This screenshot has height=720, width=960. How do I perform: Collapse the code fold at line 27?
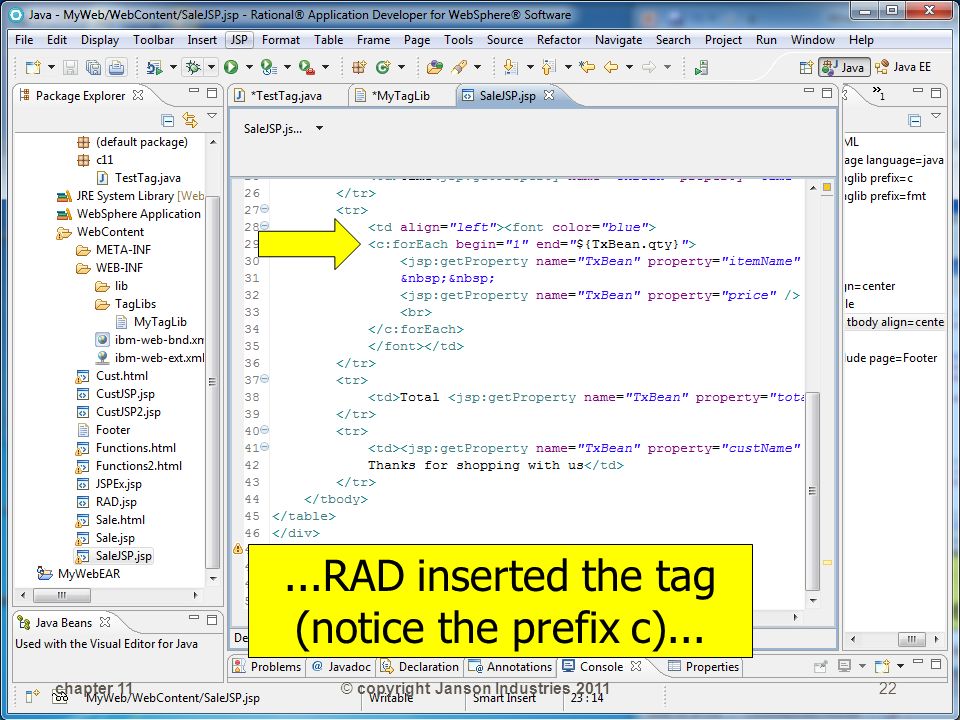point(265,209)
